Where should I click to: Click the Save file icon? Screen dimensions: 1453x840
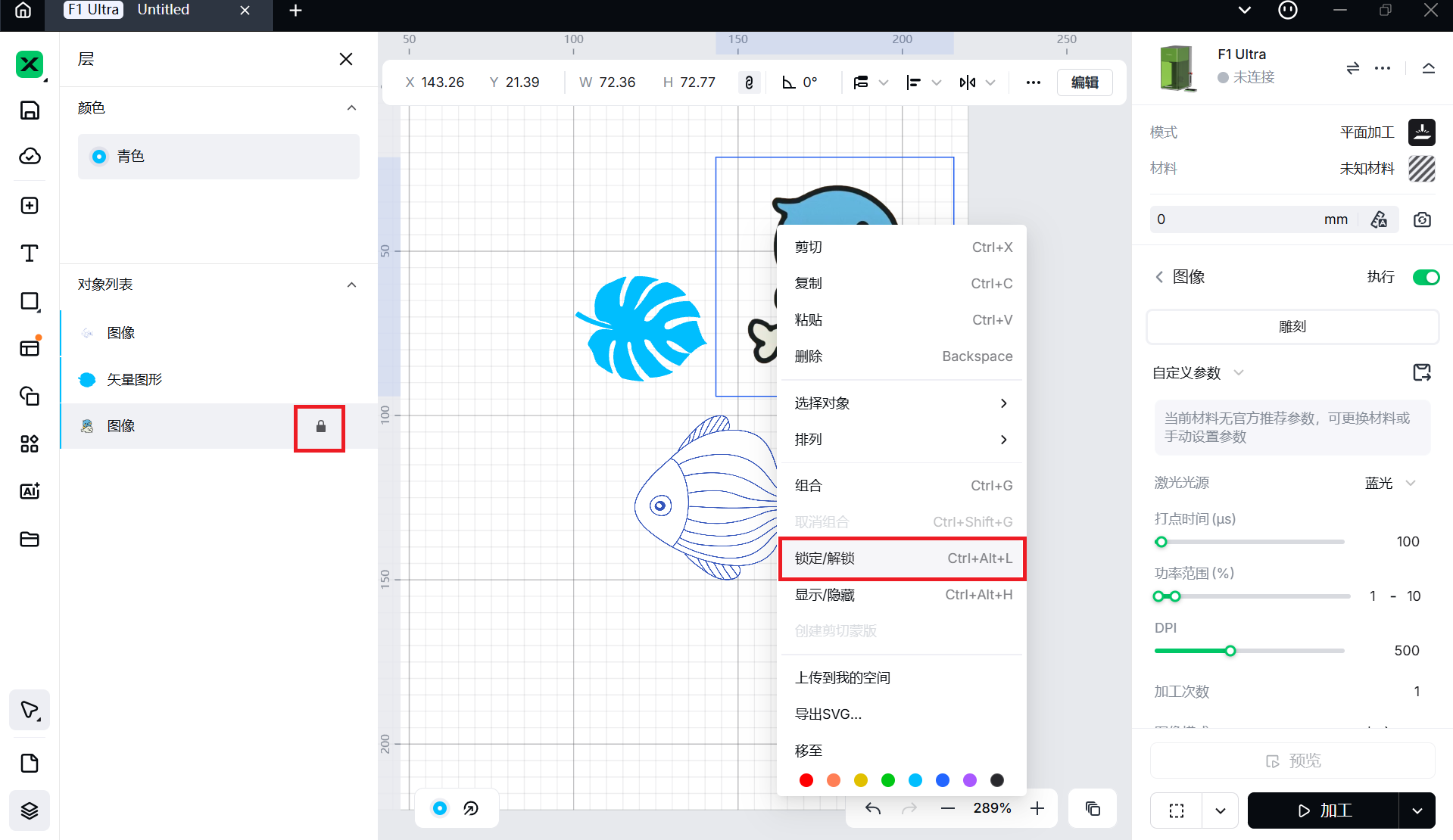30,110
